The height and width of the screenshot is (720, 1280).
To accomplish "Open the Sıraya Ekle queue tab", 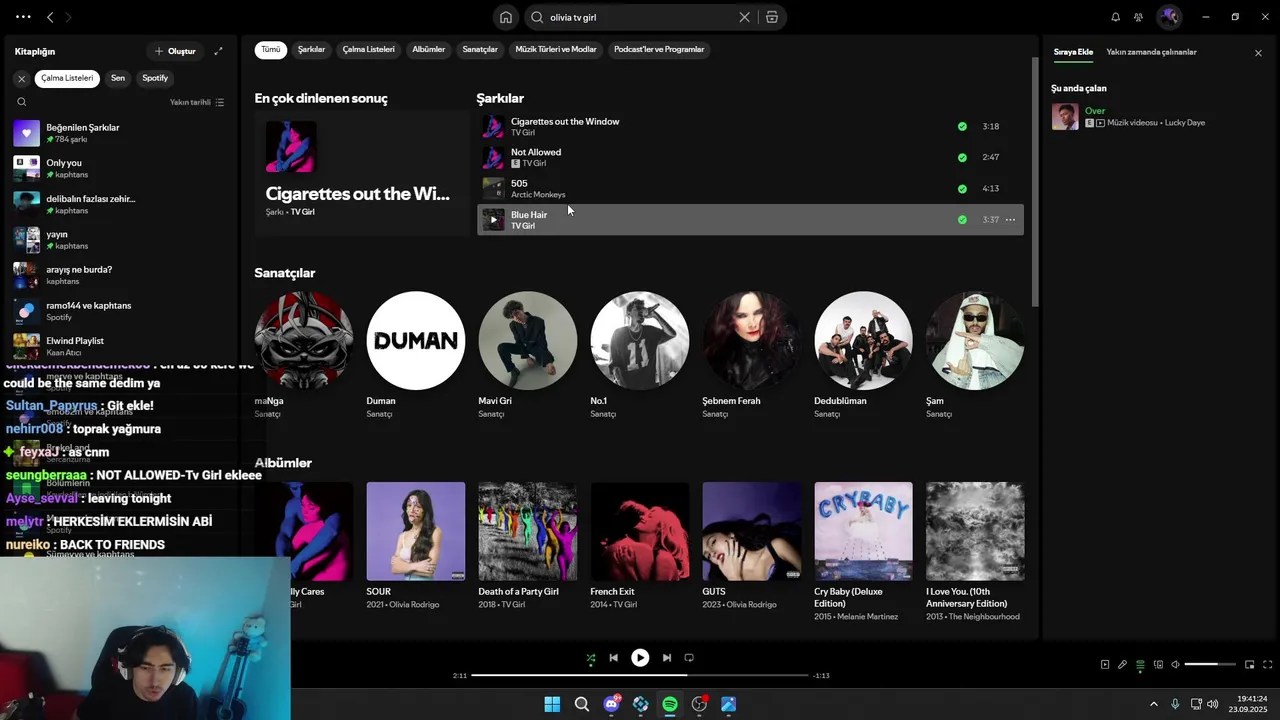I will (1073, 52).
